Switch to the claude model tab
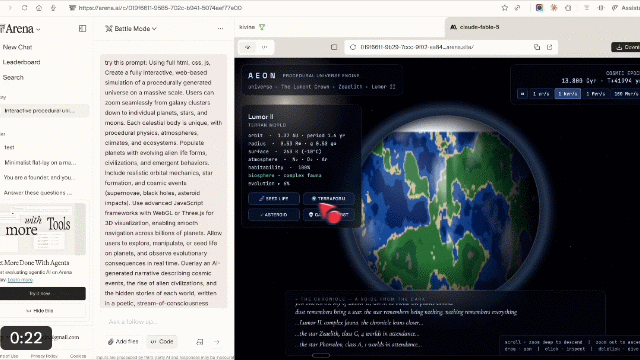 pos(475,27)
